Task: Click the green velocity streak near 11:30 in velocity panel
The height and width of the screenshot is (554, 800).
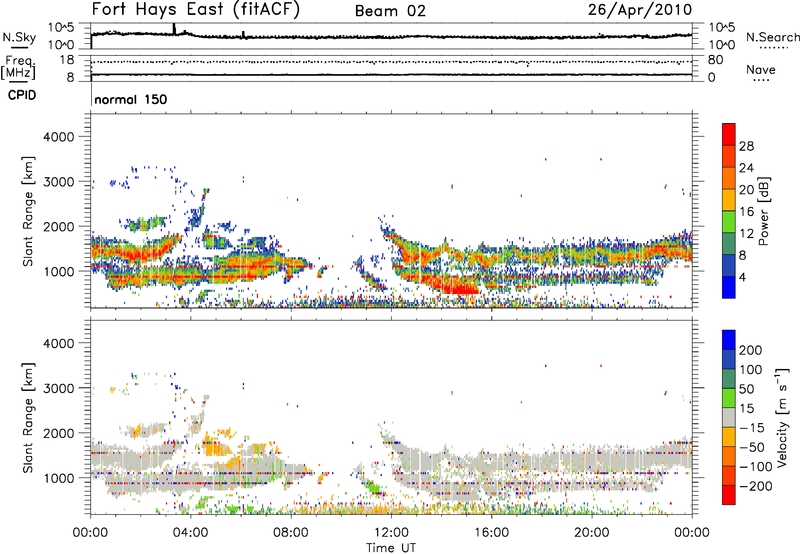Action: click(374, 489)
